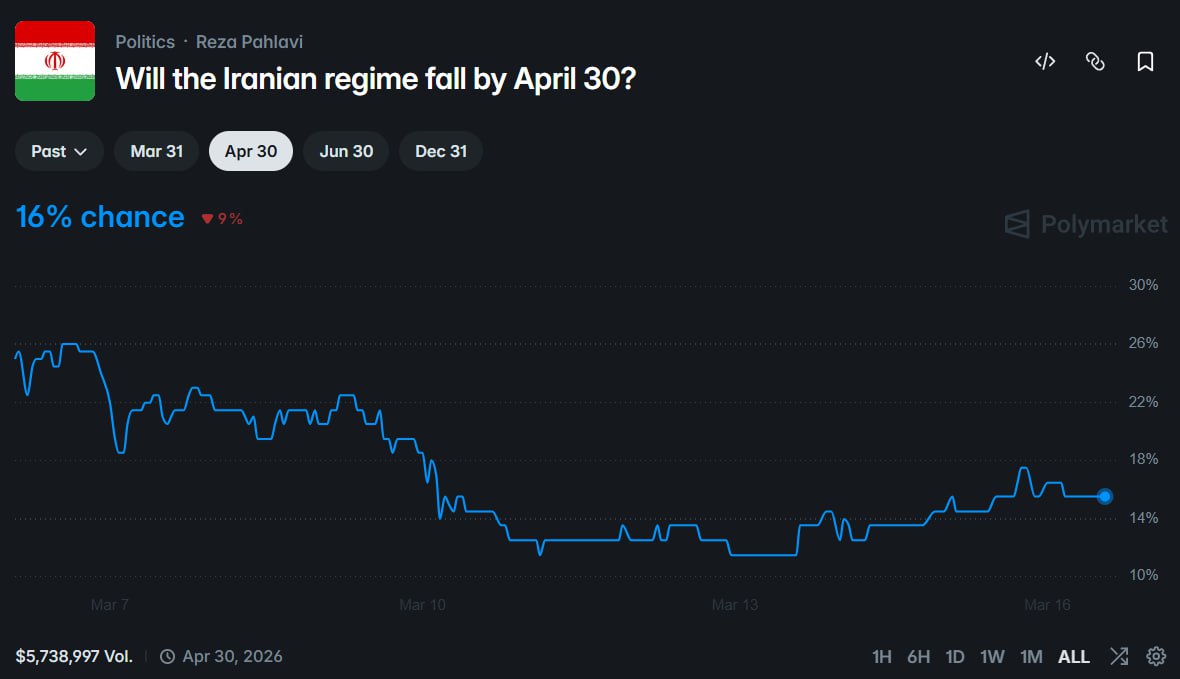
Task: Click the Iran flag market thumbnail
Action: (55, 61)
